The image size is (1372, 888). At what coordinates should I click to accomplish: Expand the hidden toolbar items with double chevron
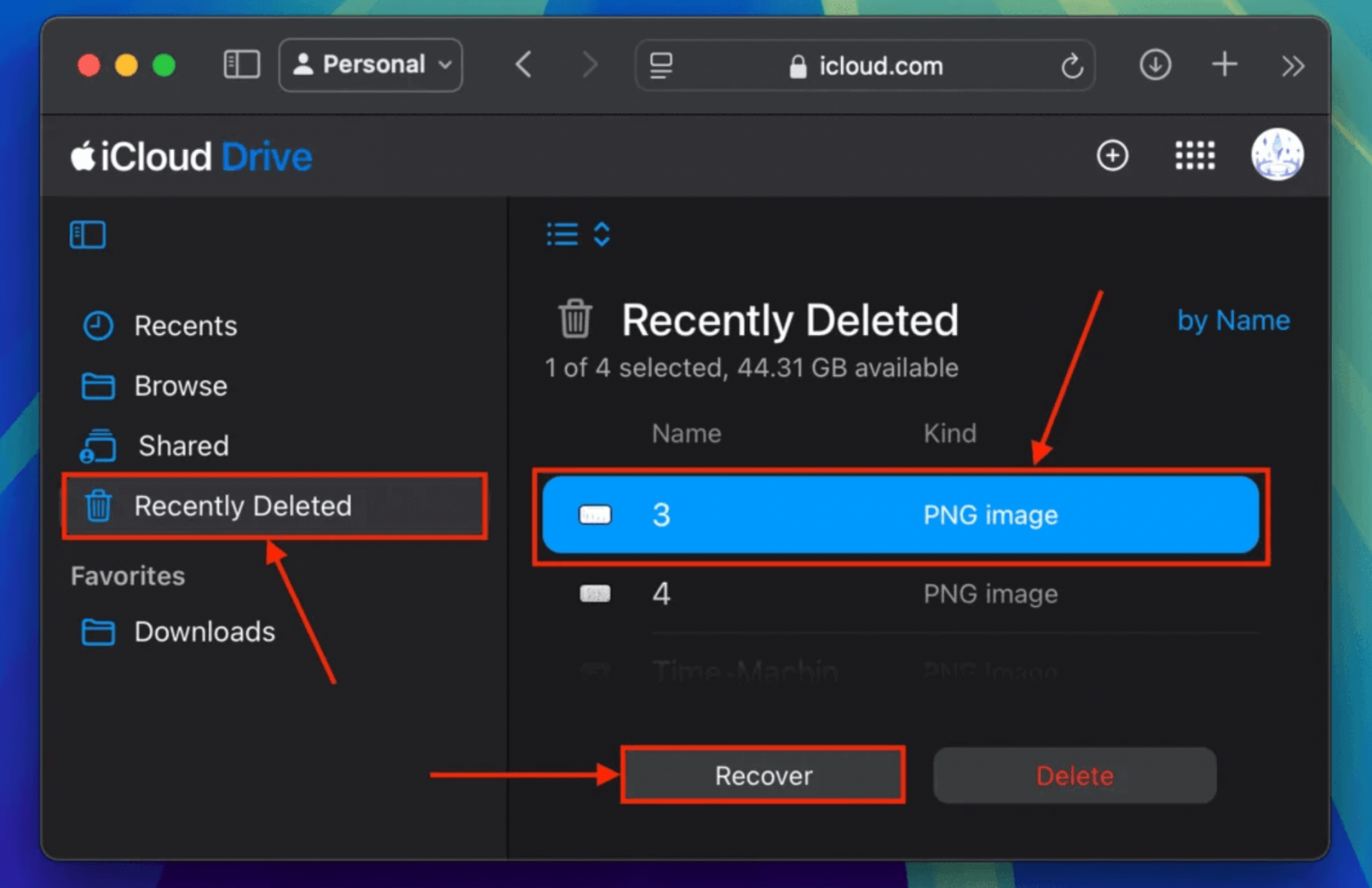pyautogui.click(x=1291, y=64)
